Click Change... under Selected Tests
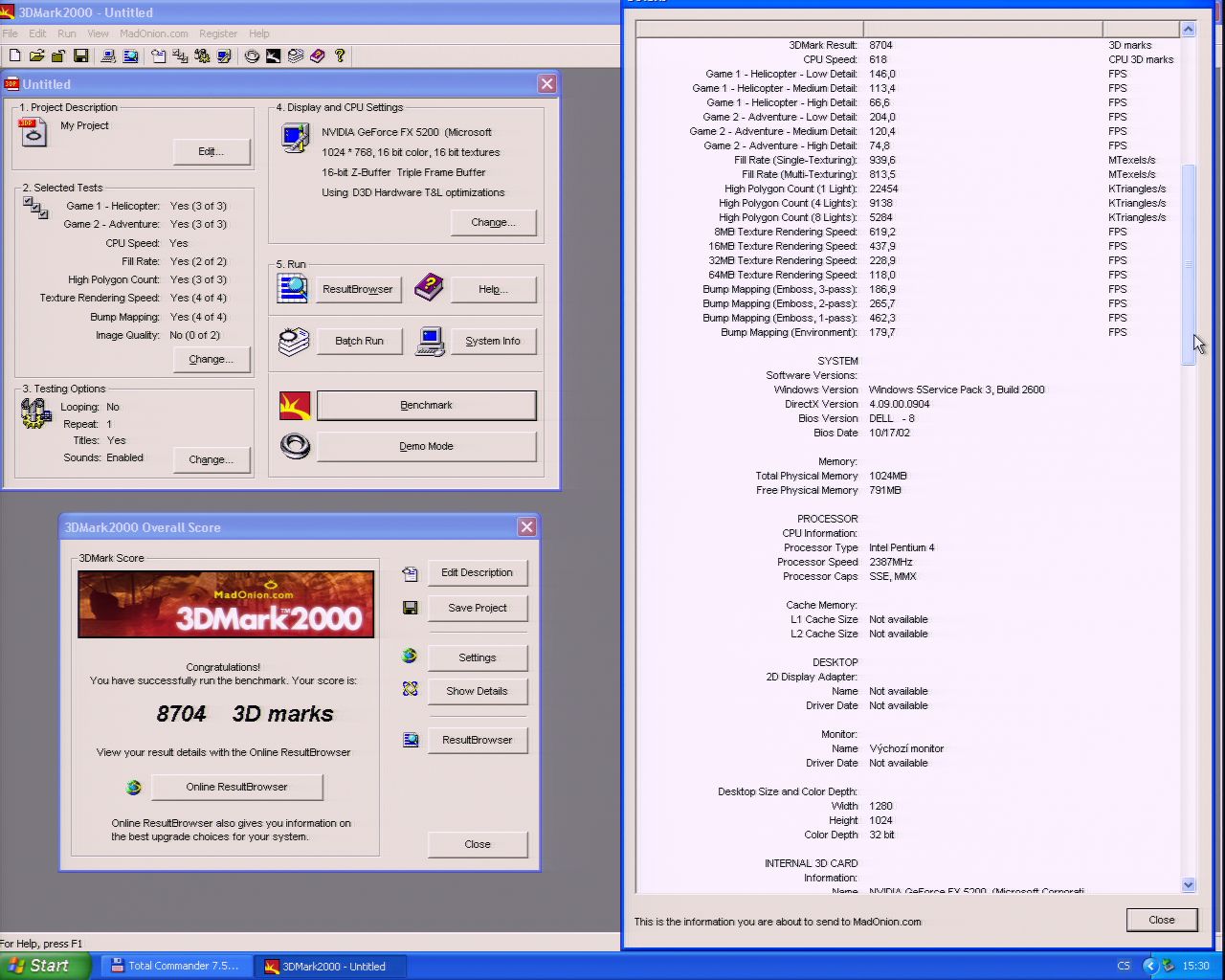 pos(212,359)
